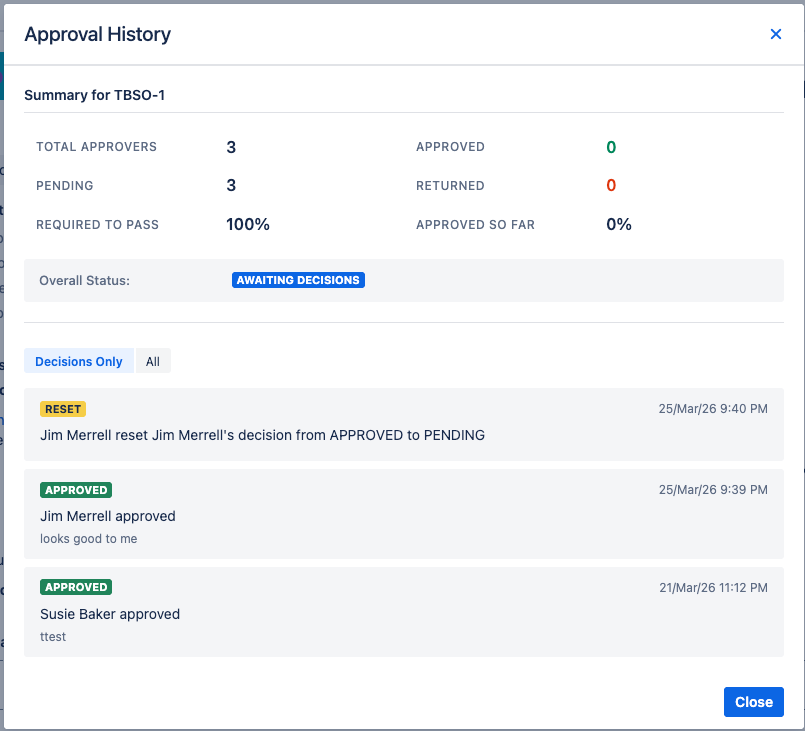
Task: Click the REQUIRED TO PASS 100% value
Action: [x=248, y=225]
